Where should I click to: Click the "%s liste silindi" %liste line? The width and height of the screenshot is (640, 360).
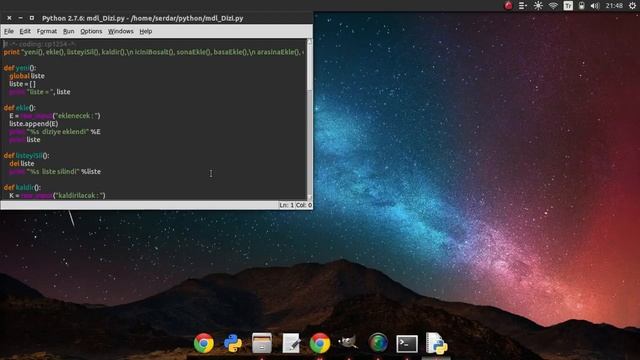coord(55,171)
